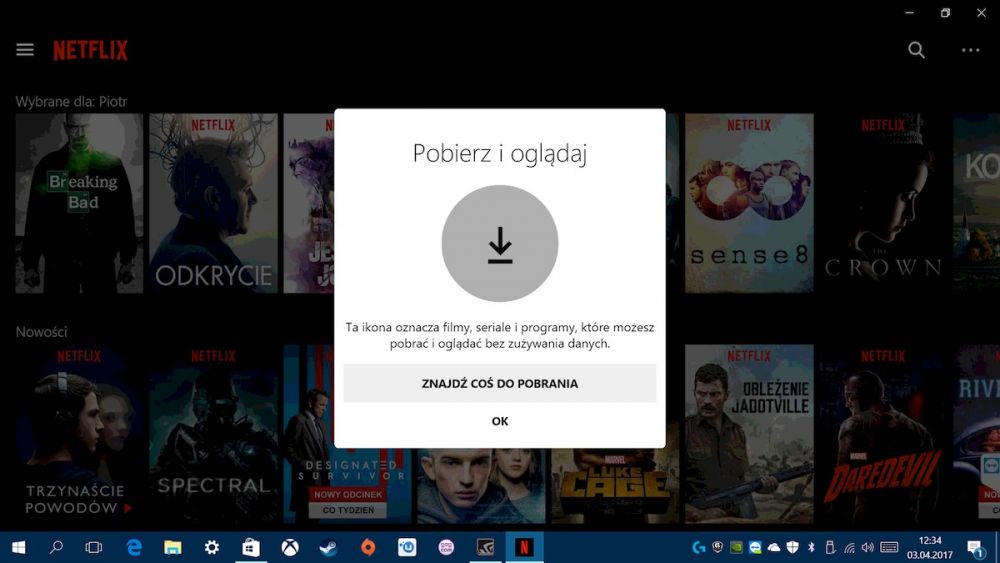The height and width of the screenshot is (563, 1000).
Task: Open OneDrive cloud icon in the tray
Action: 774,547
